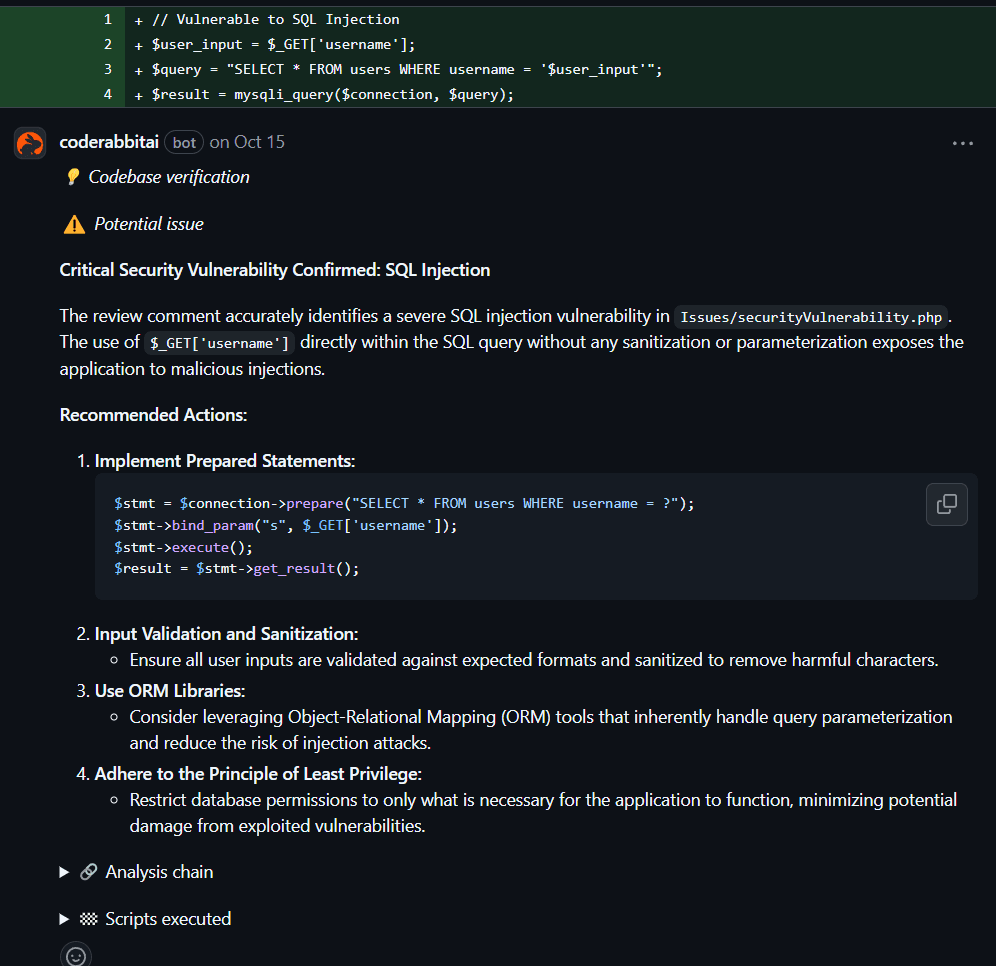Expand the Scripts executed disclosure triangle
The image size is (996, 966).
click(65, 919)
